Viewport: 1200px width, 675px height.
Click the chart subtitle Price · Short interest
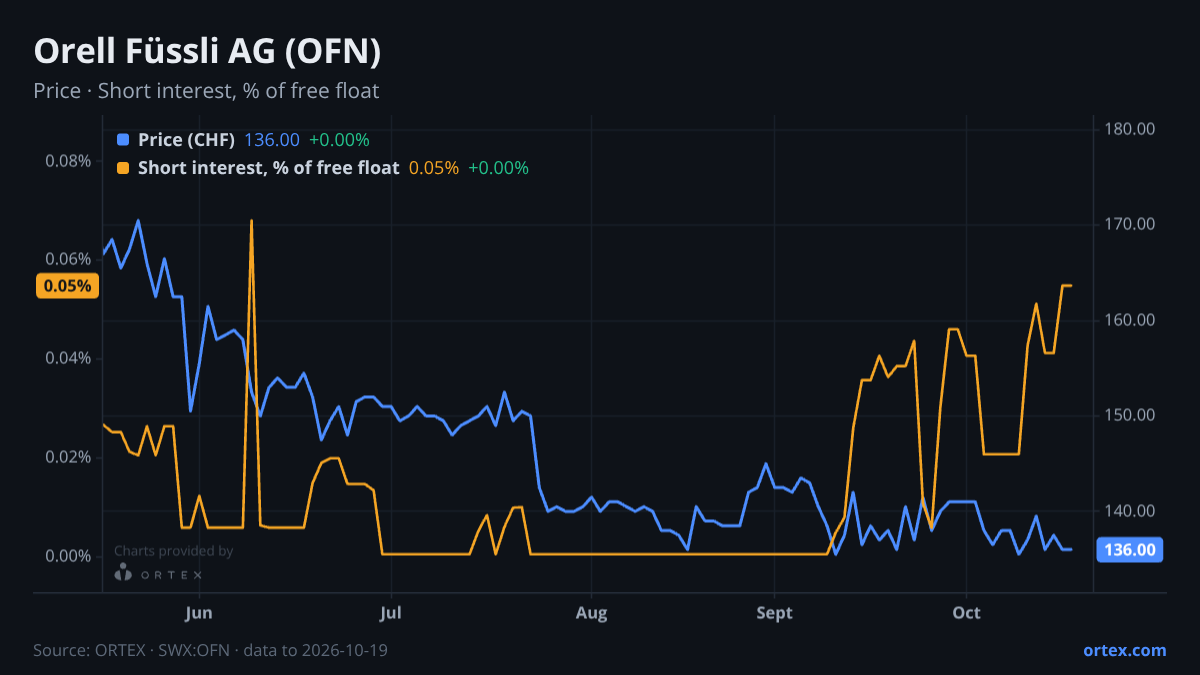[206, 91]
